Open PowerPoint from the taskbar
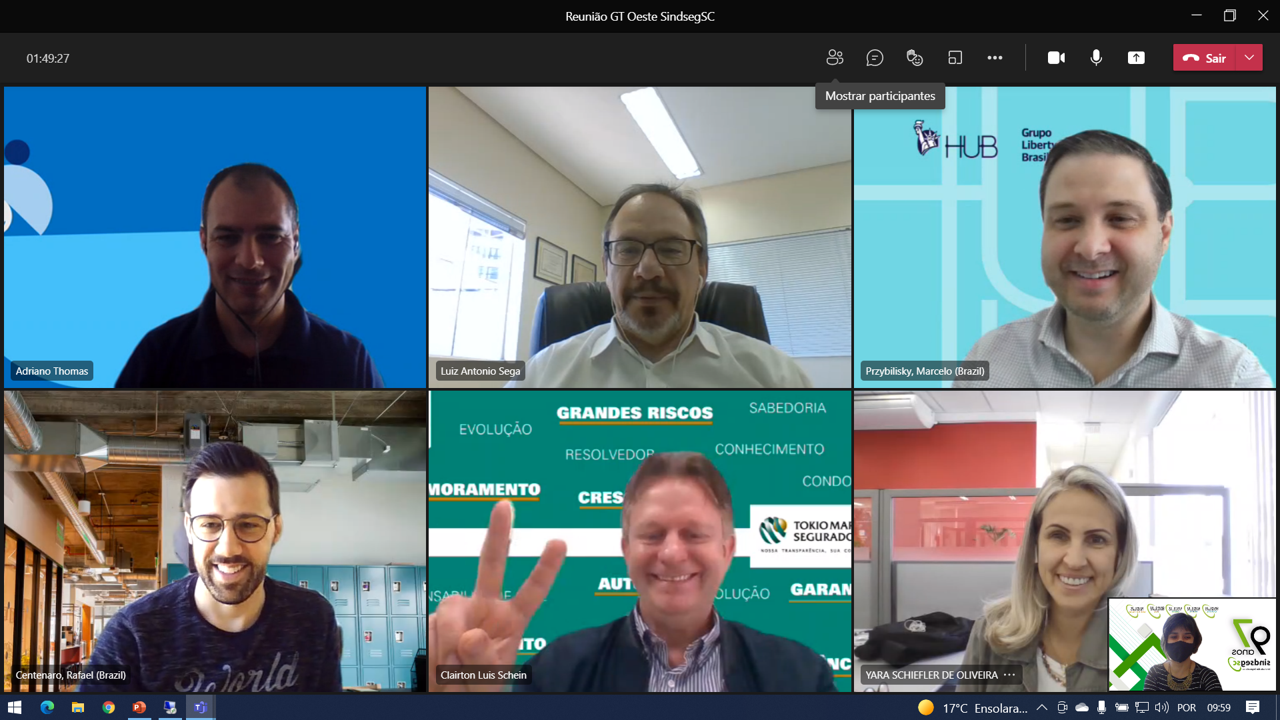This screenshot has height=720, width=1280. [139, 708]
